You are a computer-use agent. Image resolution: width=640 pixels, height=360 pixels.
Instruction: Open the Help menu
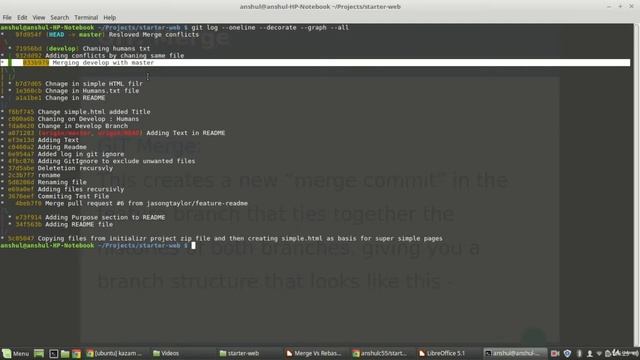[x=109, y=18]
